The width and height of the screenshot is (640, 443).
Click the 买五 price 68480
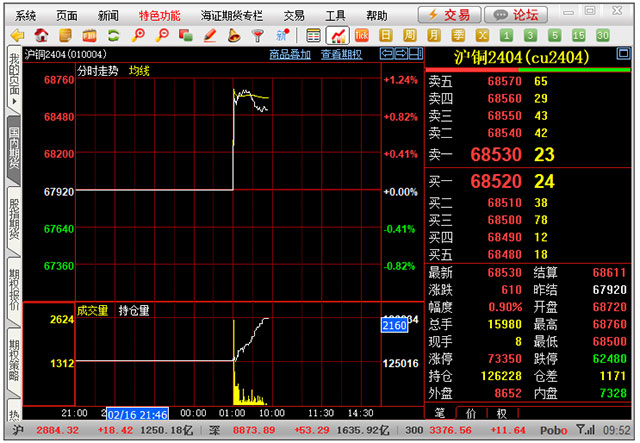[504, 254]
